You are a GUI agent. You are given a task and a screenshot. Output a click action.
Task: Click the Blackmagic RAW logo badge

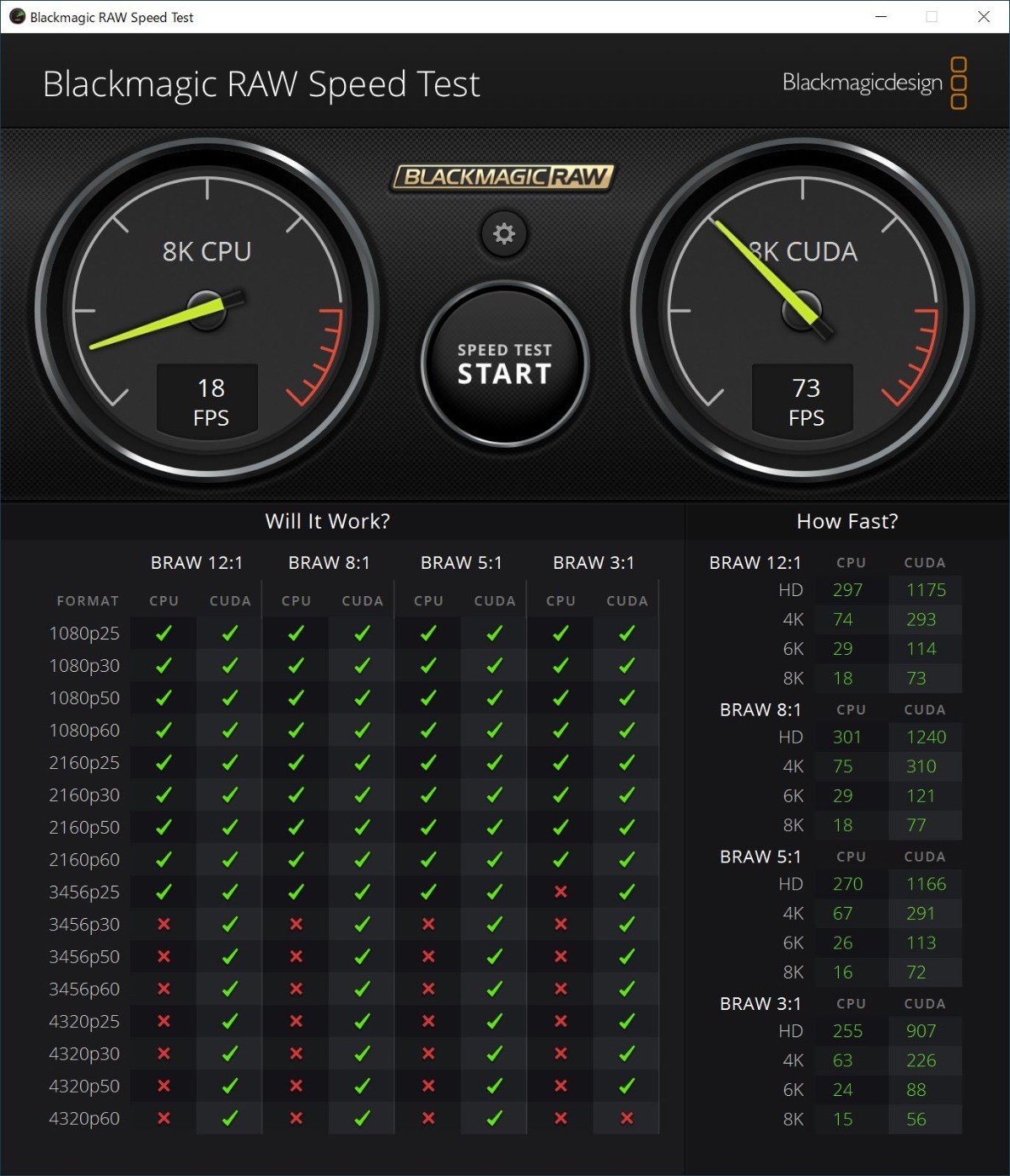pos(503,177)
